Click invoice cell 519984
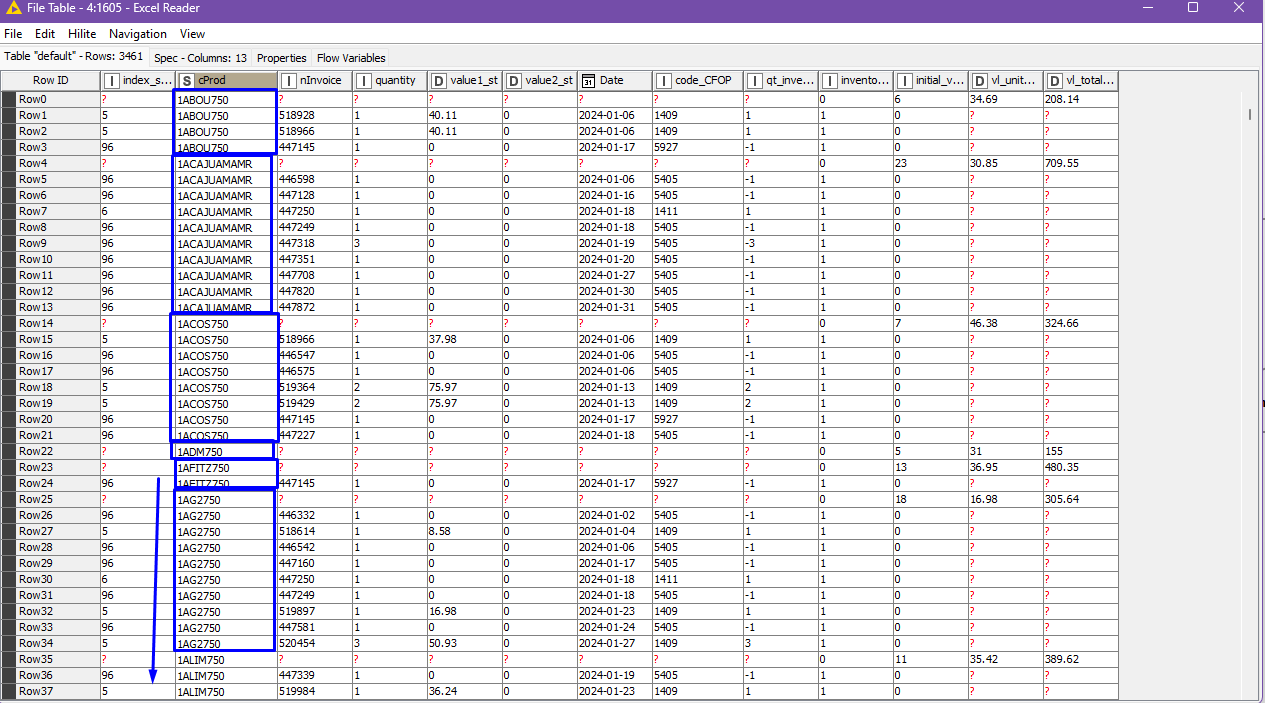The image size is (1265, 703). [314, 691]
